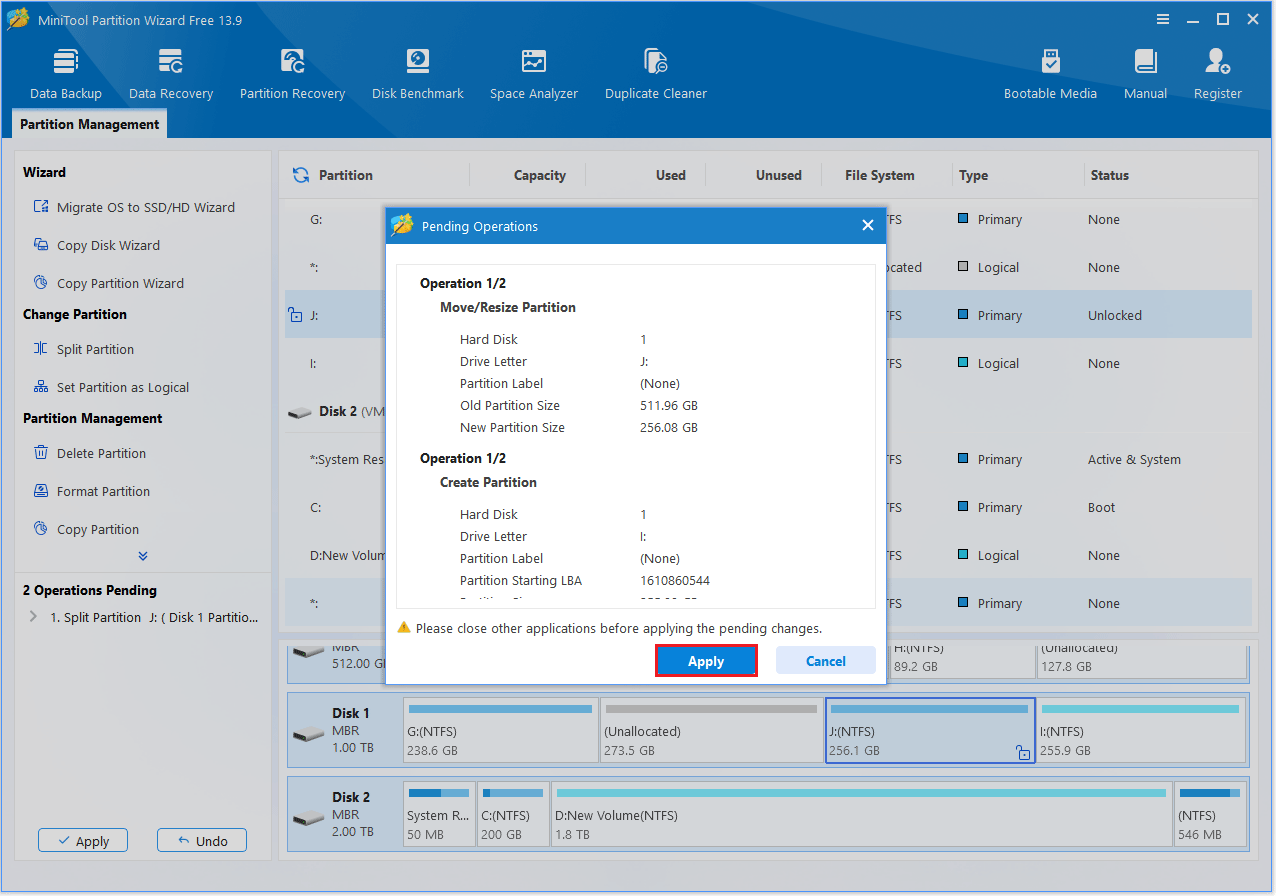Screen dimensions: 1276x896
Task: Select the Unallocated 273.5 GB block
Action: coord(710,731)
